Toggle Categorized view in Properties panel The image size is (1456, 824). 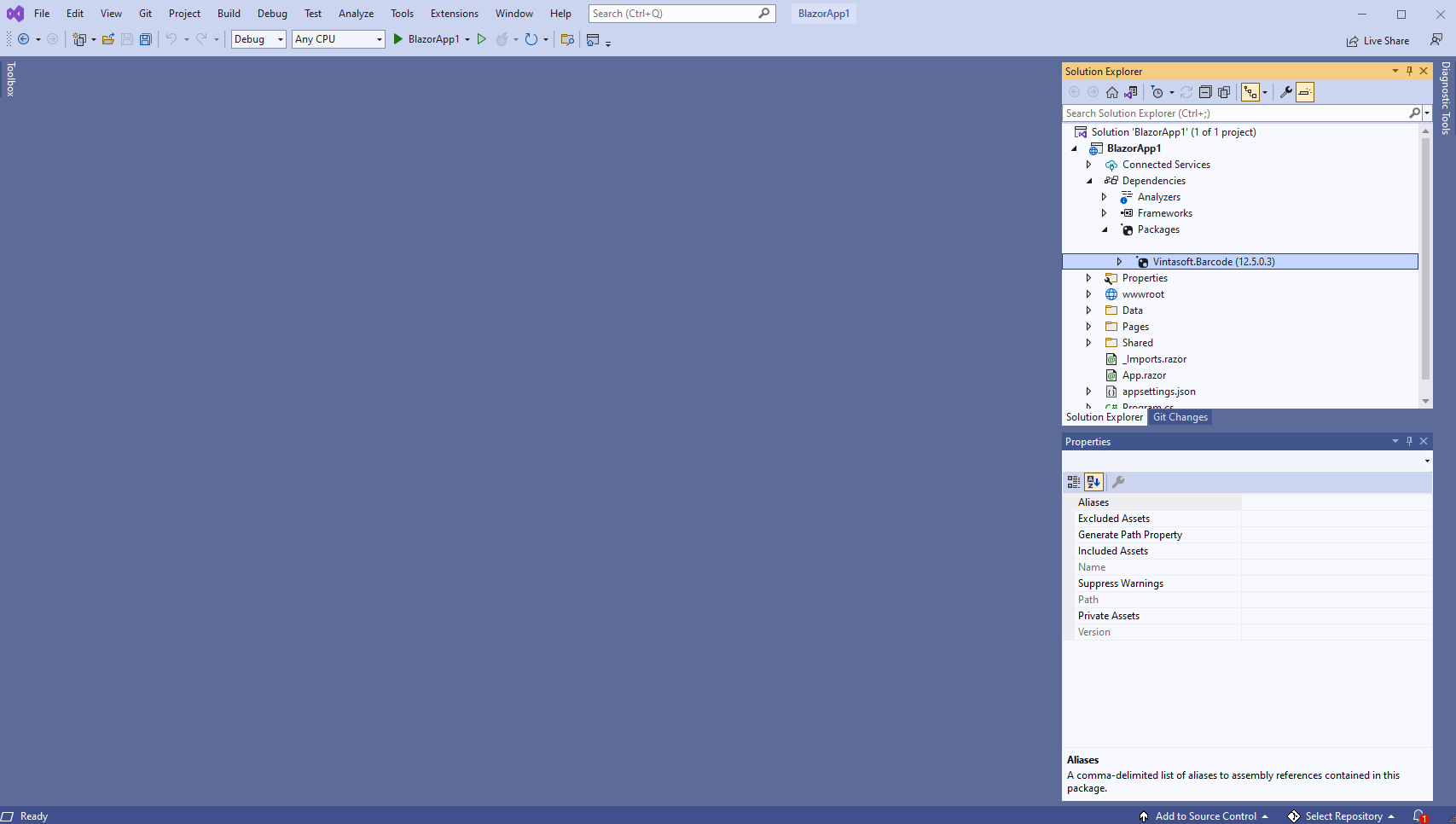(1074, 482)
